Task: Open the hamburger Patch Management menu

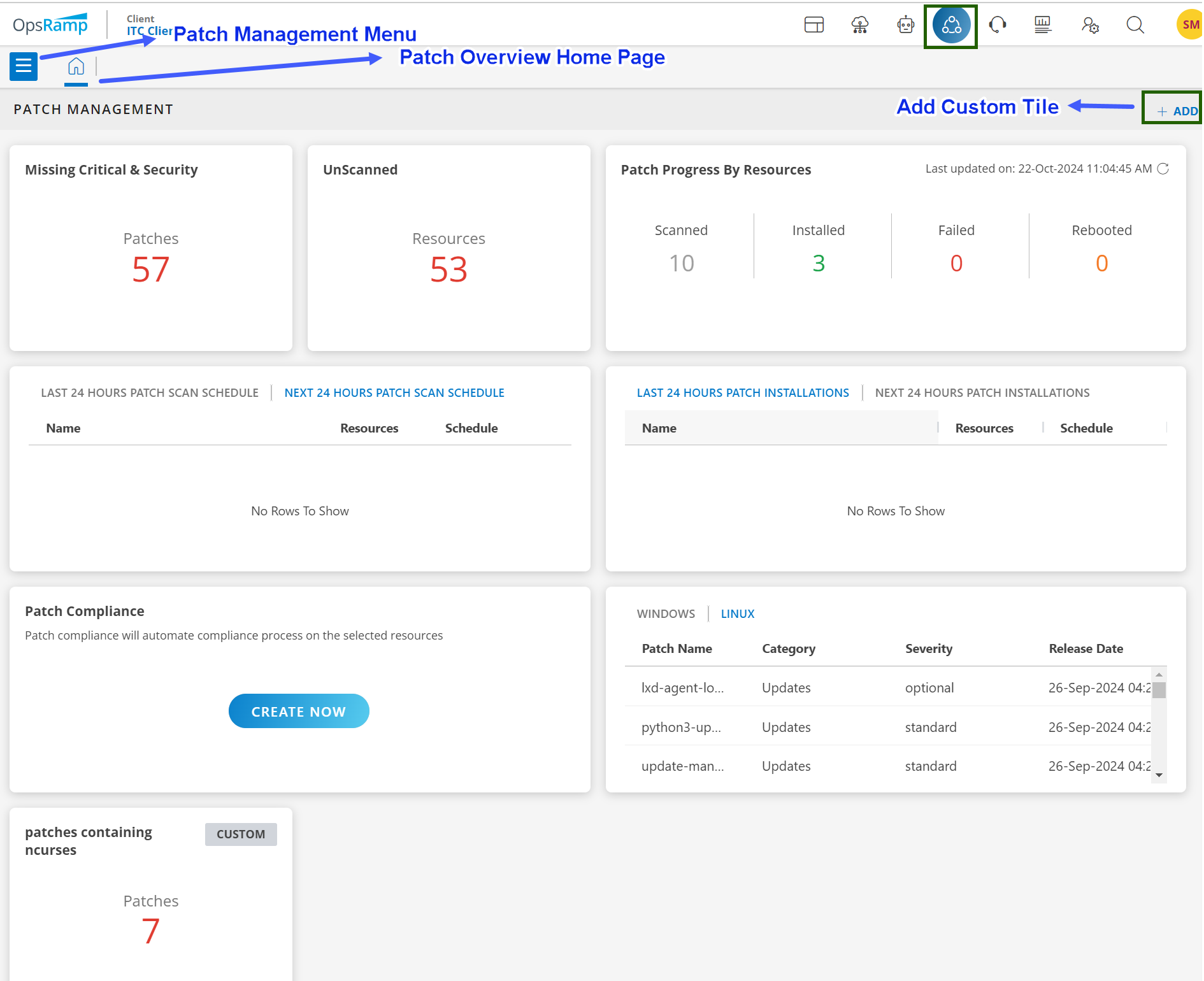Action: pyautogui.click(x=24, y=66)
